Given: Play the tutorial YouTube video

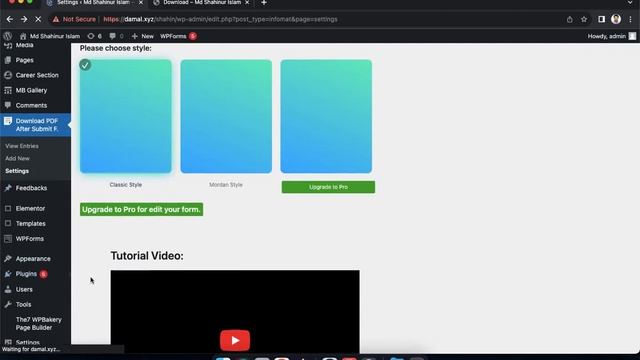Looking at the screenshot, I should coord(235,340).
